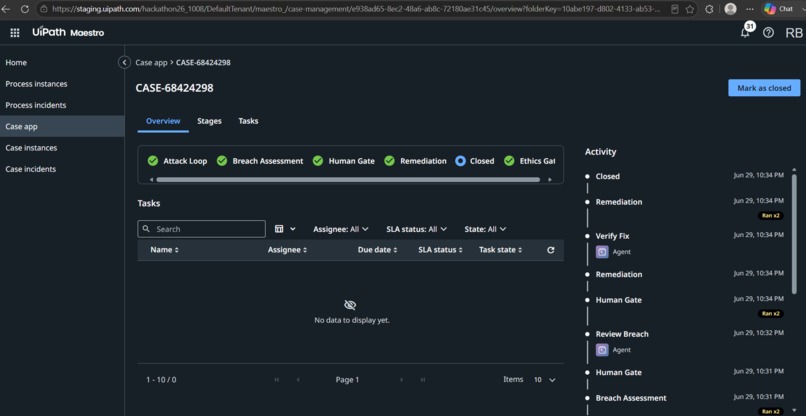This screenshot has height=416, width=806.
Task: Open the Items per page dropdown
Action: click(544, 379)
